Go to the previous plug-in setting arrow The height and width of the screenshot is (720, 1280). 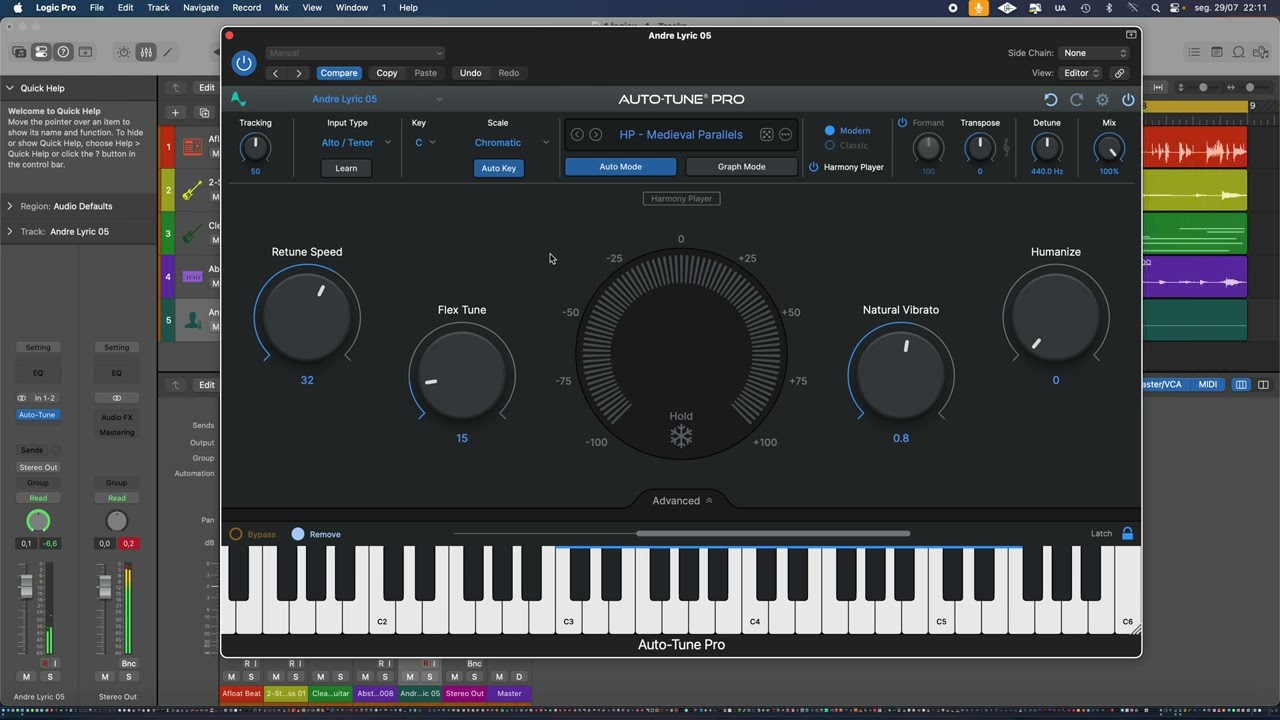click(x=276, y=73)
